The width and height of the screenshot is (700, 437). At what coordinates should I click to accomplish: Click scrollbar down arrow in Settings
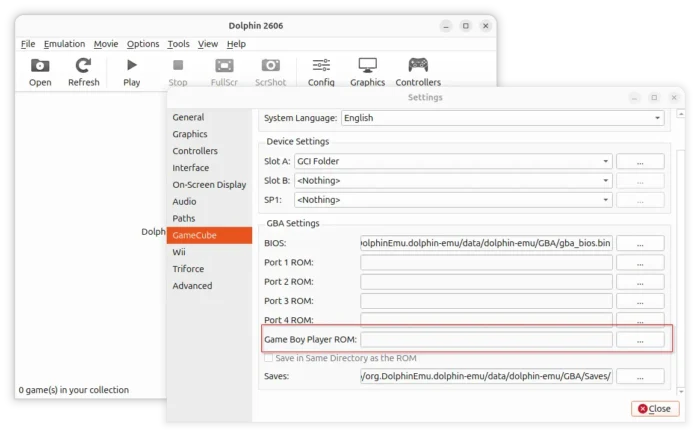681,391
